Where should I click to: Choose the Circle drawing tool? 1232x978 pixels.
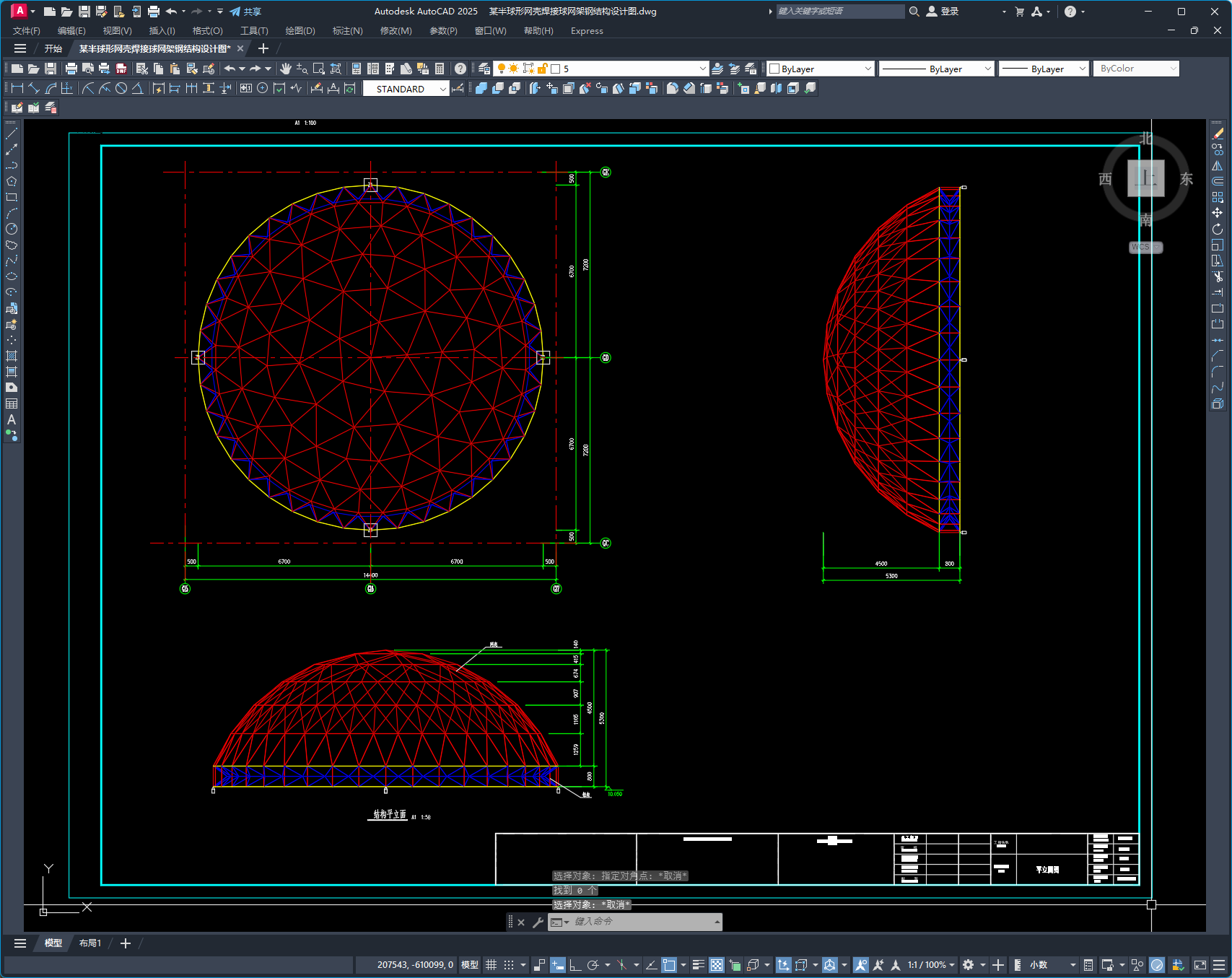(12, 229)
